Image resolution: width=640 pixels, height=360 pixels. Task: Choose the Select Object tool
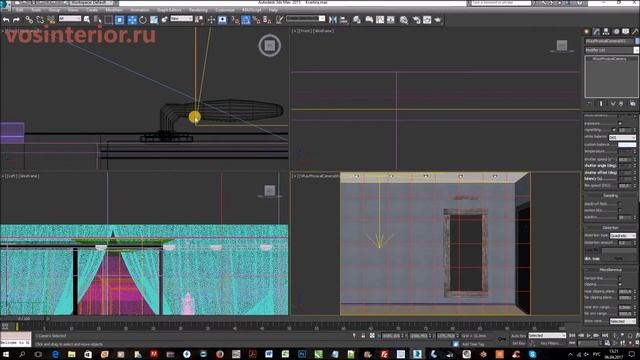click(87, 20)
